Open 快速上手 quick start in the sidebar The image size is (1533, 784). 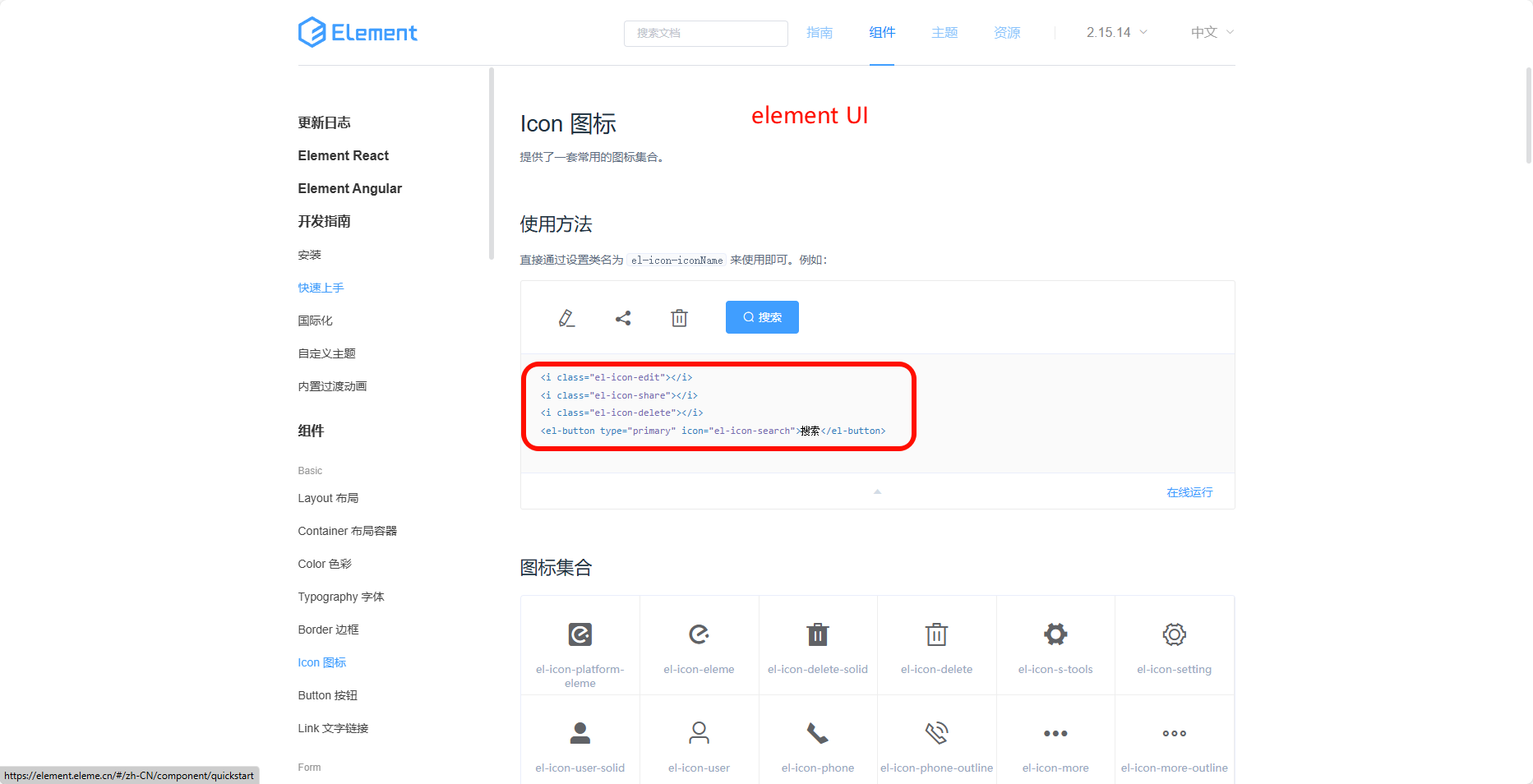[x=321, y=288]
